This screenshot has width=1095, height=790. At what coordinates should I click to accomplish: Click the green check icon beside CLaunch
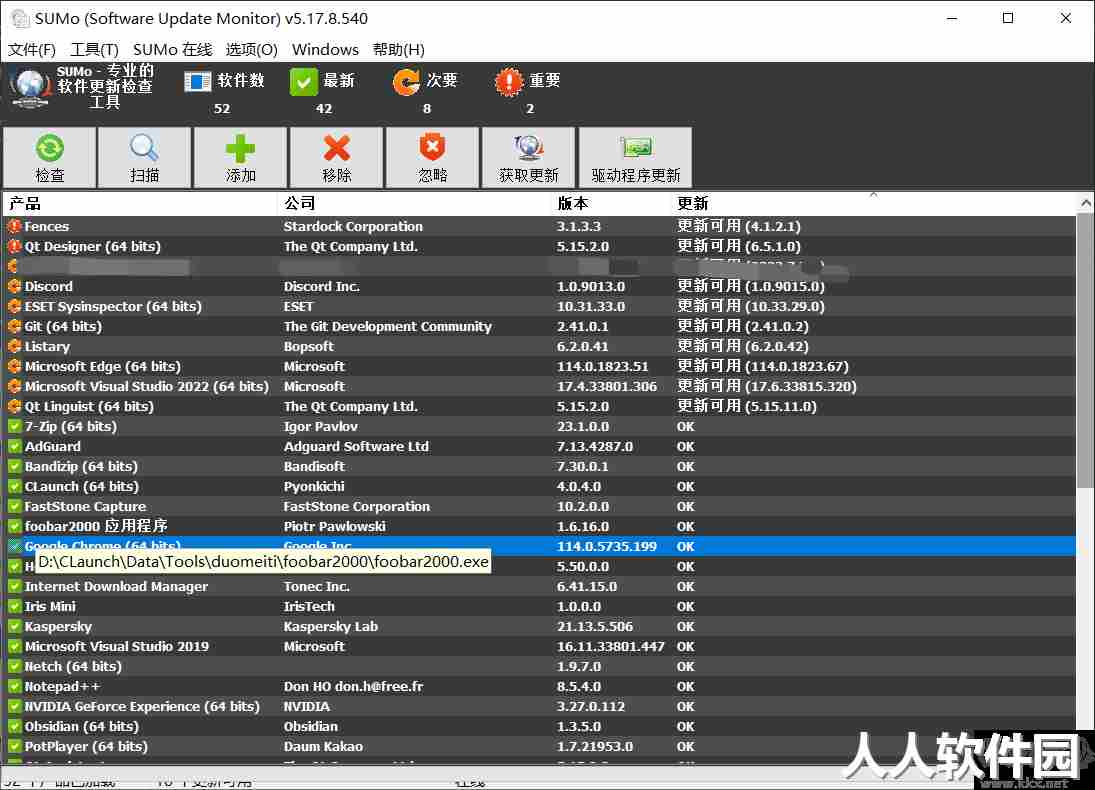(x=14, y=487)
